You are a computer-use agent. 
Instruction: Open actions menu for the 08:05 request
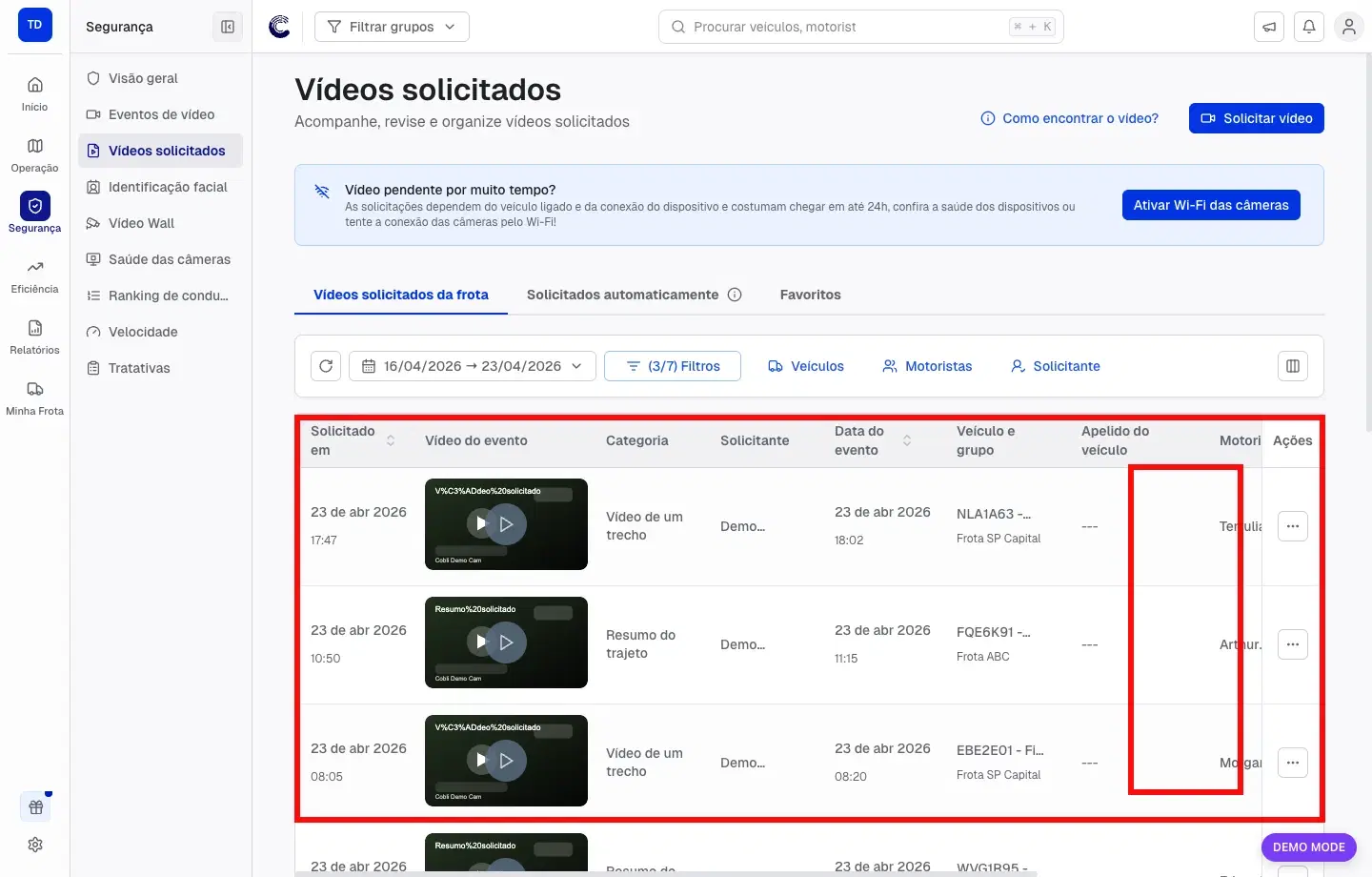(x=1293, y=763)
